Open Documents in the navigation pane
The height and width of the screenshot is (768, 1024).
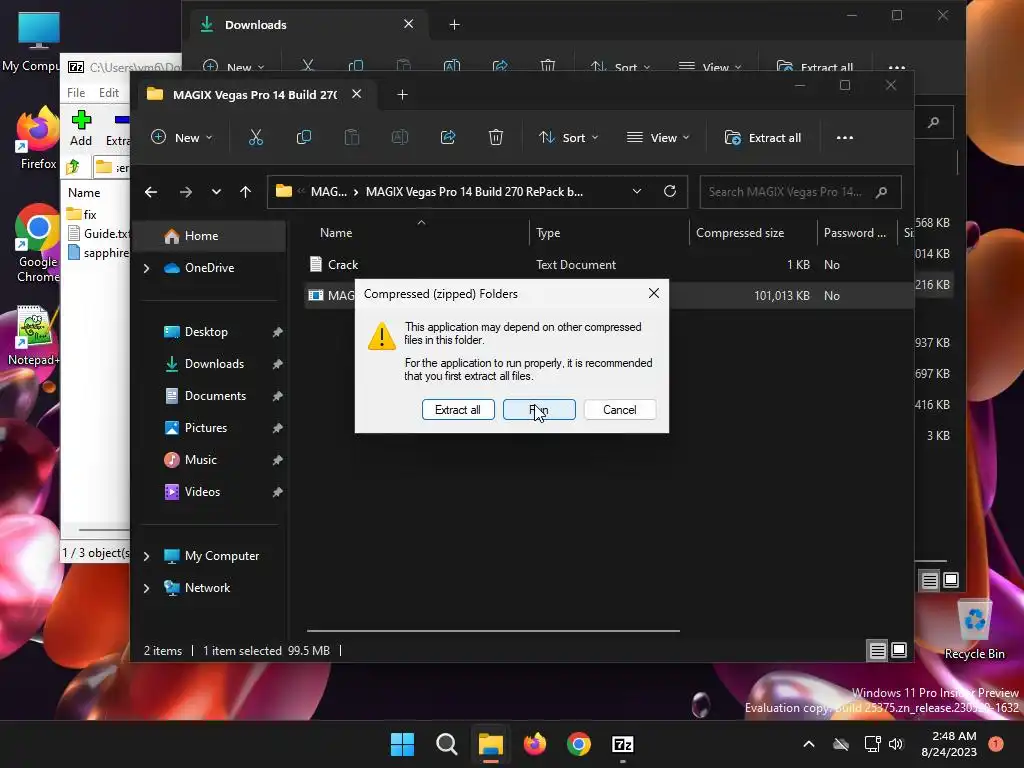[x=215, y=396]
